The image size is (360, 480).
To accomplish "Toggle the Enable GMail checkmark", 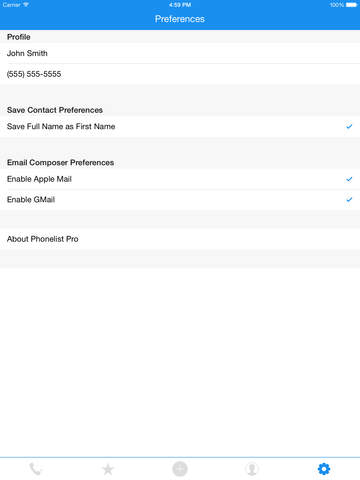I will click(349, 199).
